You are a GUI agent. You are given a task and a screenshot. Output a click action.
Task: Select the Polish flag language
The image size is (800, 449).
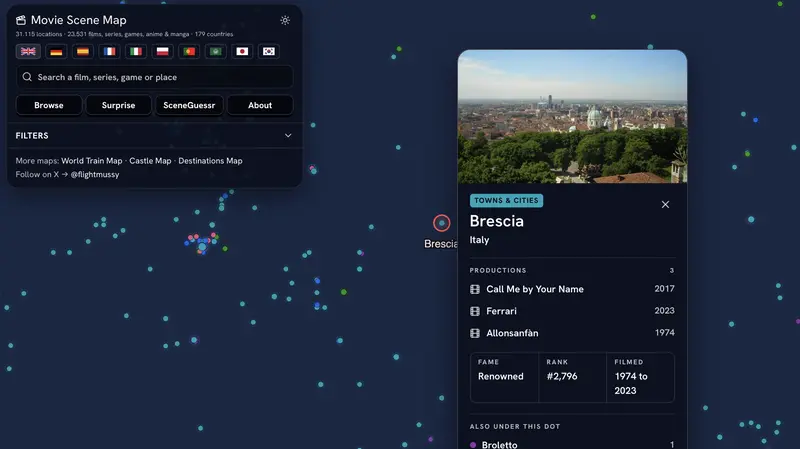tap(162, 52)
